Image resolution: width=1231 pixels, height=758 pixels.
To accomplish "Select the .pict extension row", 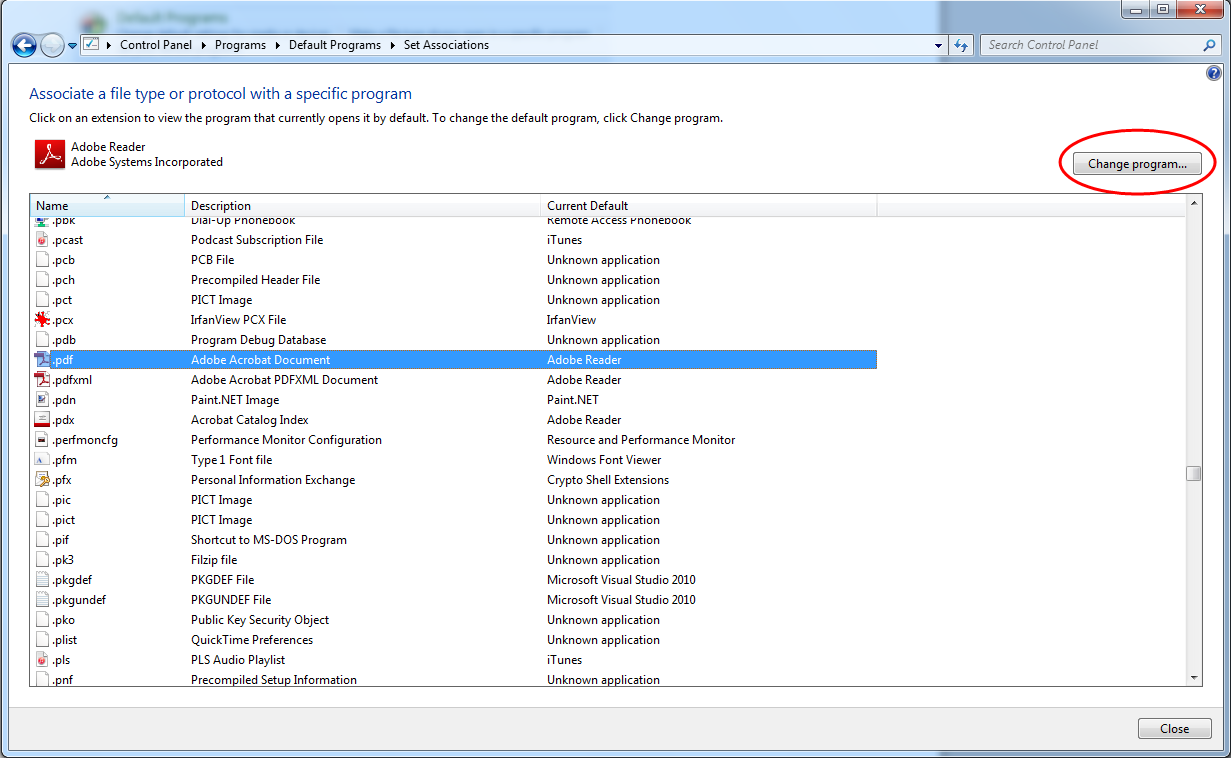I will click(x=454, y=520).
